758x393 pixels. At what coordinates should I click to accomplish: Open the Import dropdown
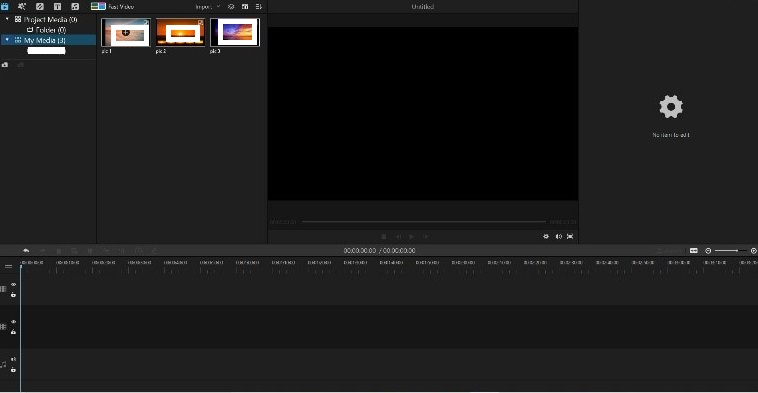point(207,7)
